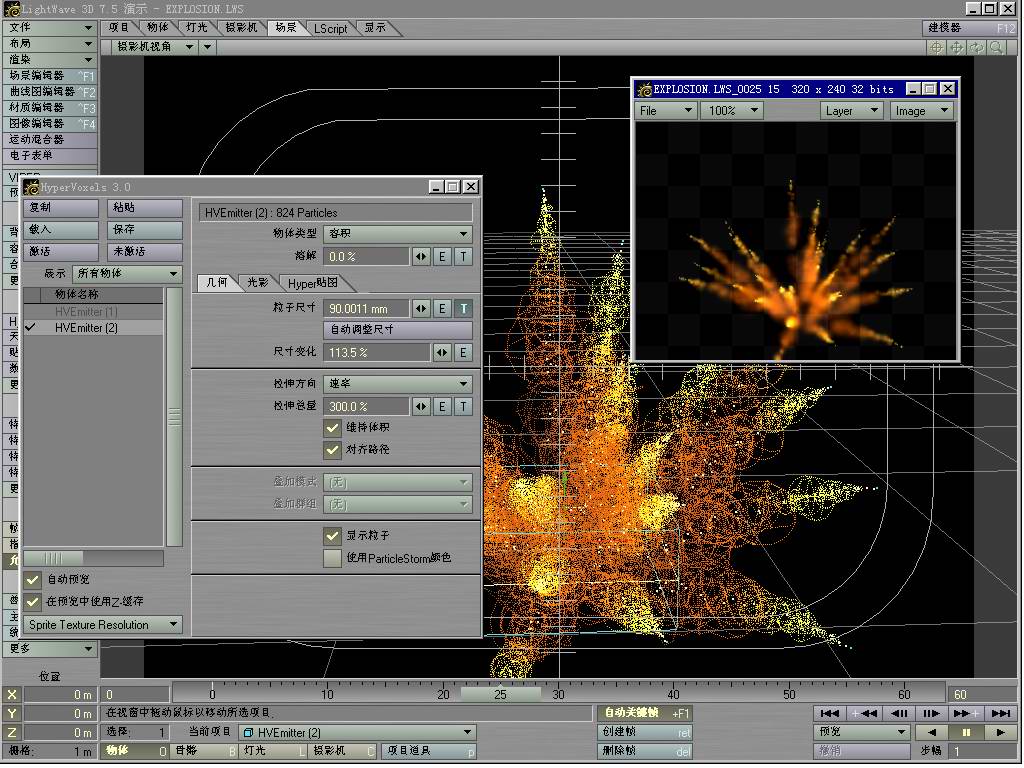The image size is (1024, 768).
Task: Switch to 光影 tab in HyperVoxels
Action: click(x=257, y=283)
